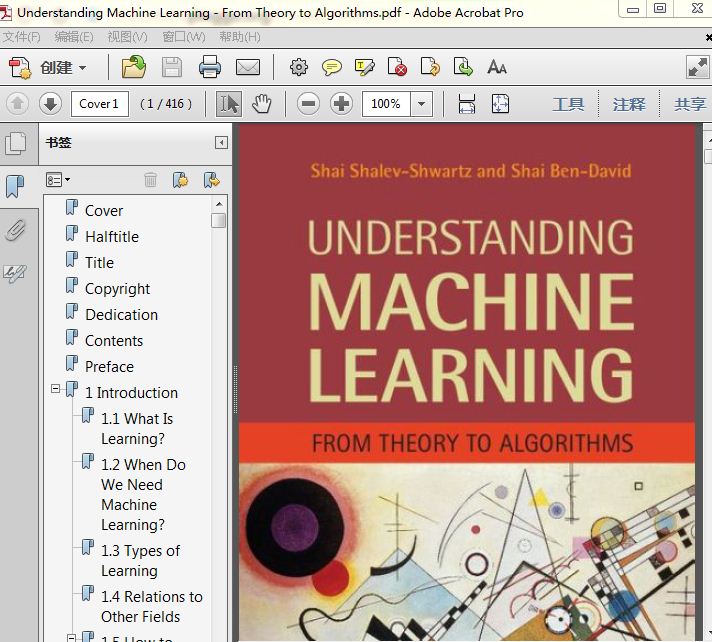Go to the Preface bookmark
Screen dimensions: 712x642
pyautogui.click(x=109, y=366)
